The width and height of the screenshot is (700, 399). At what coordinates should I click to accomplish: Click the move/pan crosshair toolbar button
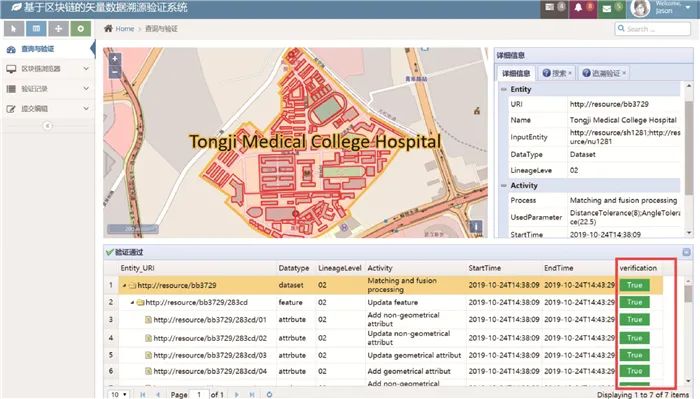(x=58, y=29)
